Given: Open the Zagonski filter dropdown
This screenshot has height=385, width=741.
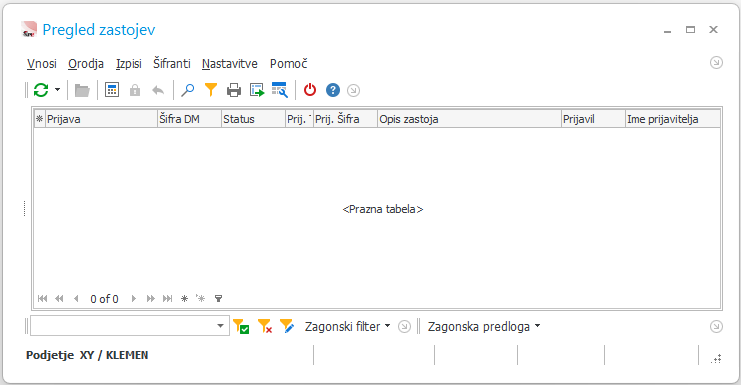Looking at the screenshot, I should pyautogui.click(x=347, y=326).
